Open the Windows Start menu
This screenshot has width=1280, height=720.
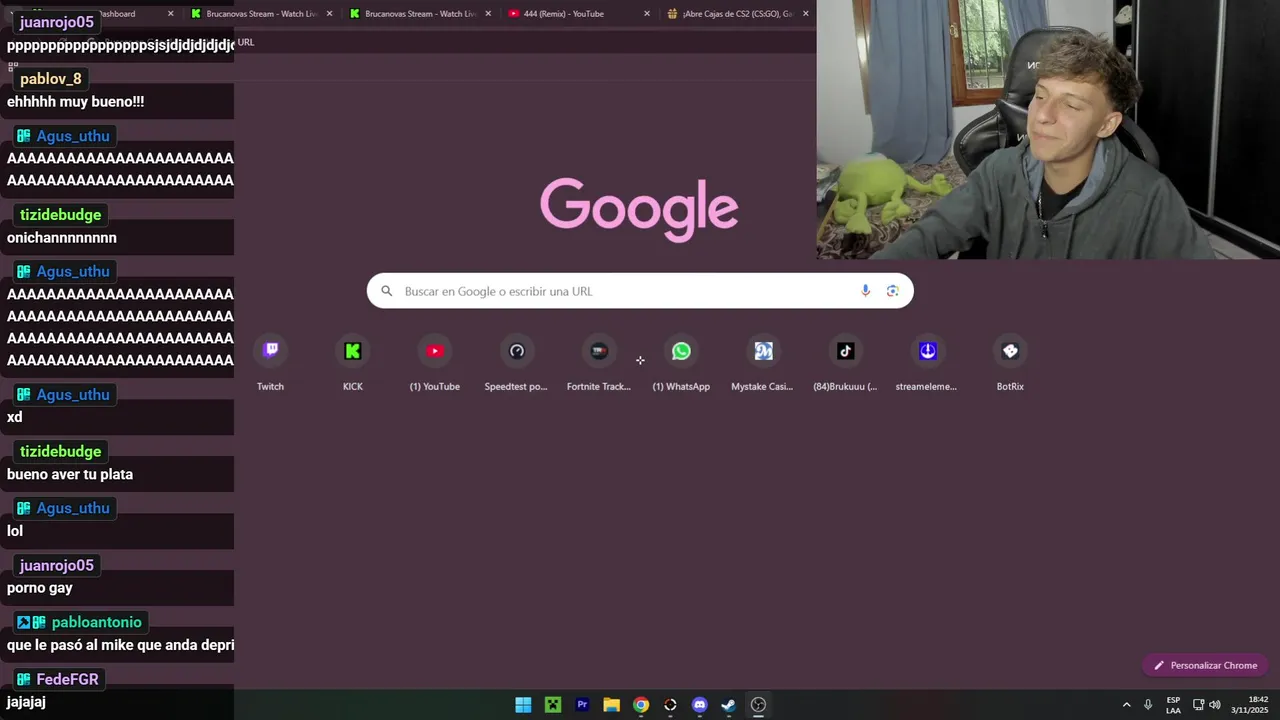[523, 705]
